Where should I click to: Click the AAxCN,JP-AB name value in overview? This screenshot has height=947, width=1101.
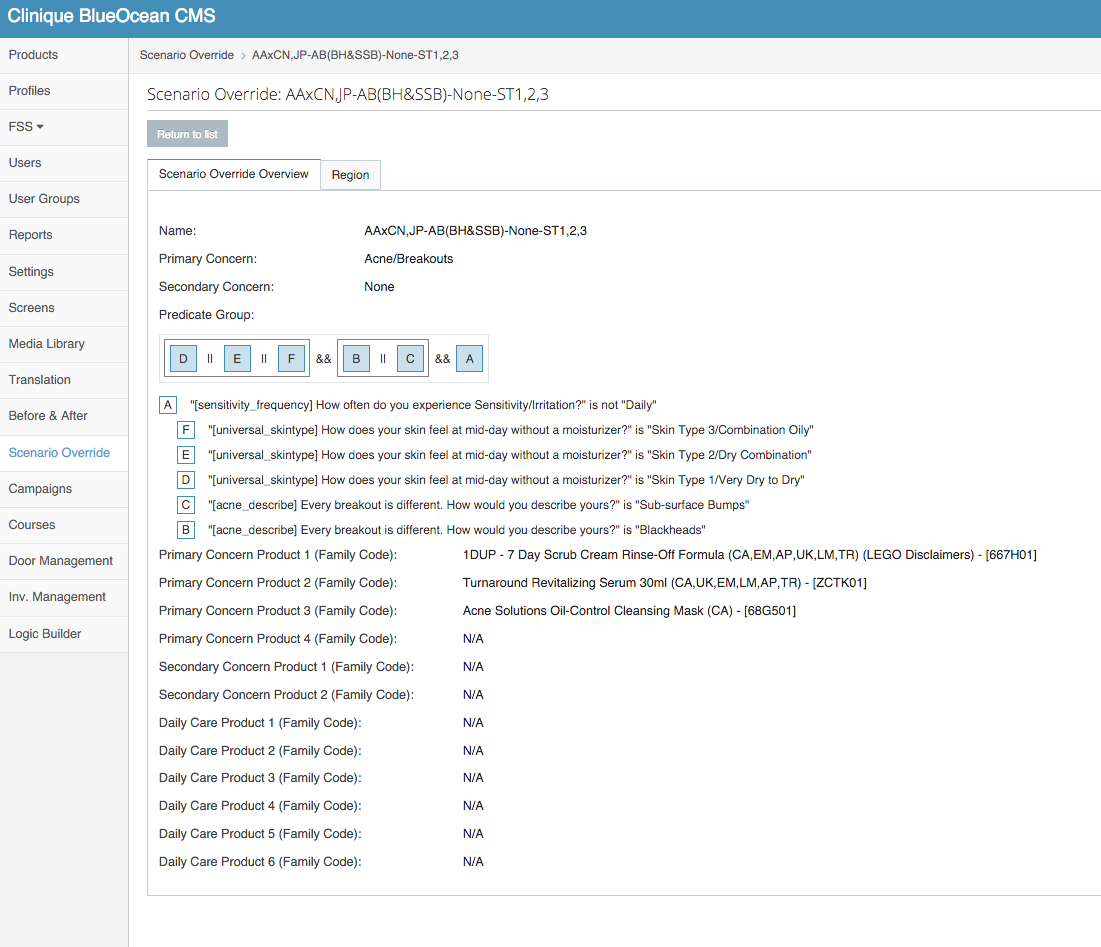click(475, 231)
